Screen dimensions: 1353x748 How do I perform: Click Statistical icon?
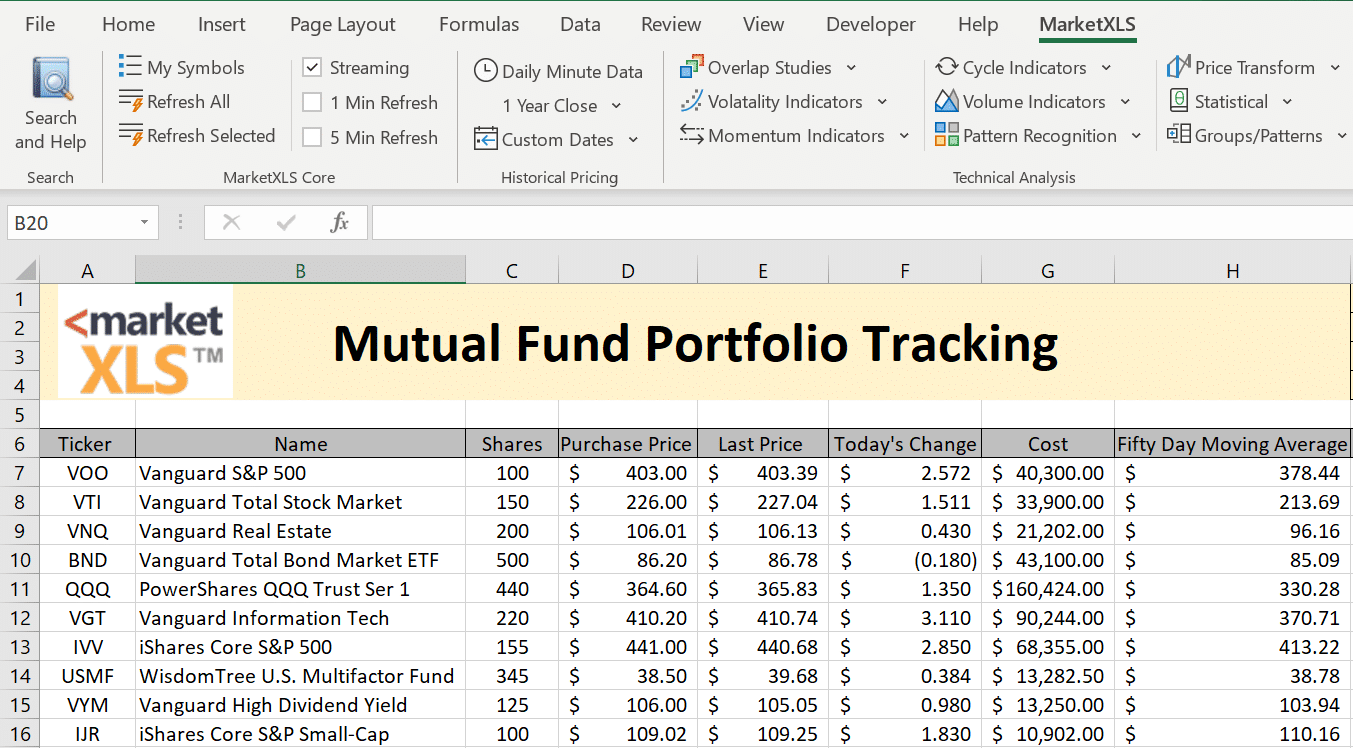[1179, 101]
